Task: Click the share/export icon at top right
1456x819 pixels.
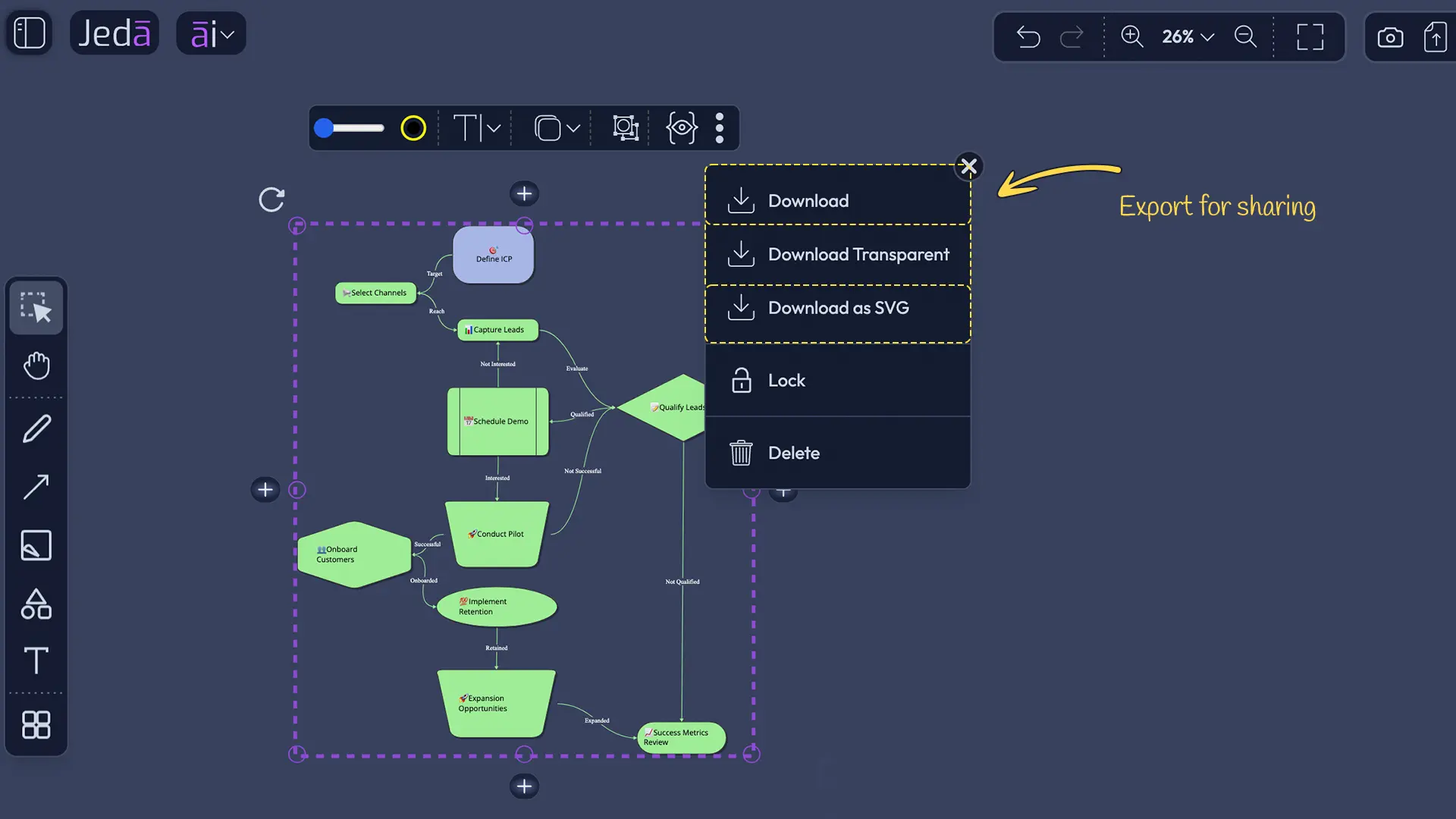Action: click(x=1436, y=36)
